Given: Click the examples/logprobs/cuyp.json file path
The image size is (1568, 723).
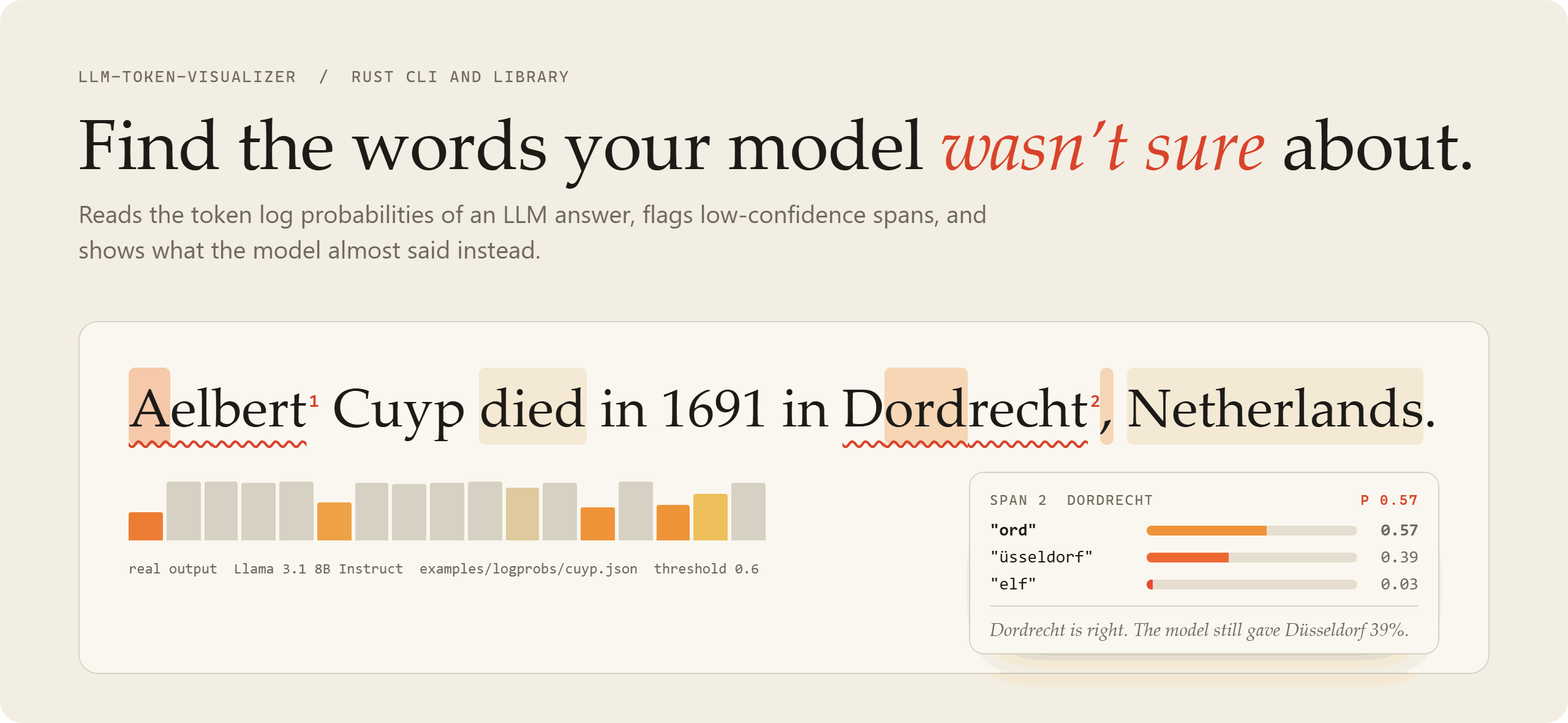Looking at the screenshot, I should (528, 569).
